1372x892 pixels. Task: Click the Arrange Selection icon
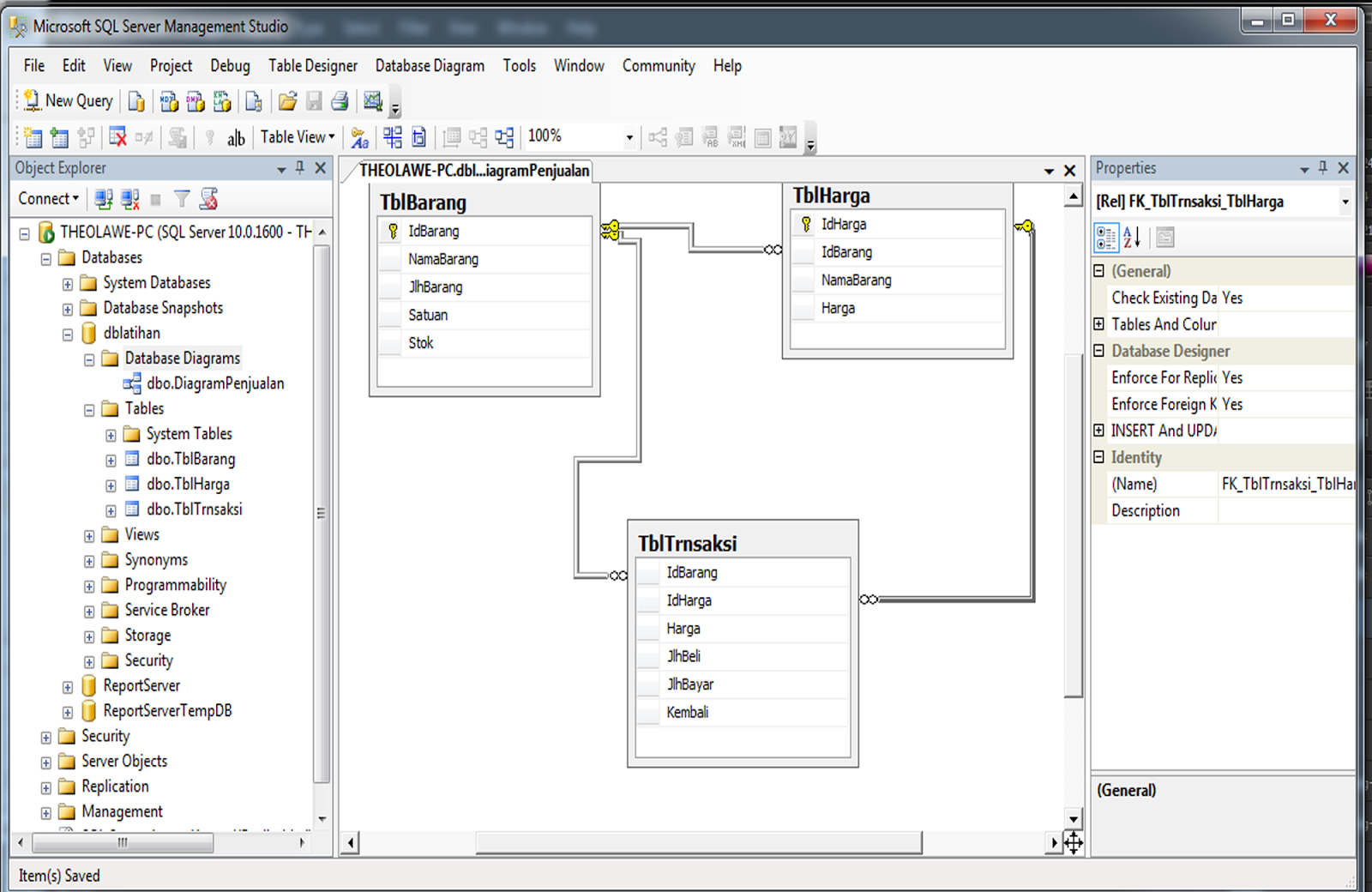(478, 137)
